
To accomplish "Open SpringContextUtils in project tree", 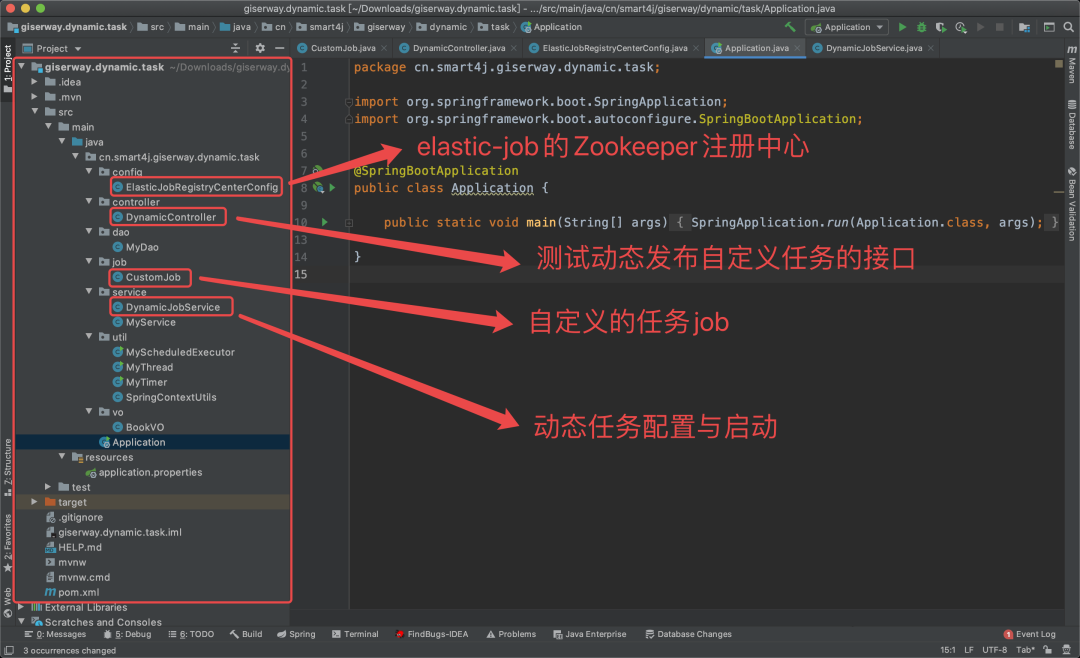I will [165, 397].
